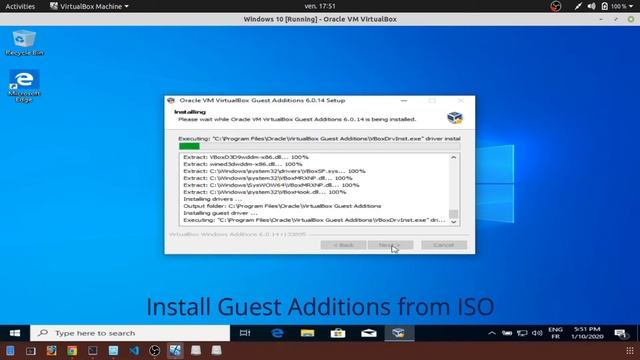This screenshot has width=640, height=360.
Task: Open the Microsoft Edge desktop shortcut
Action: point(24,86)
